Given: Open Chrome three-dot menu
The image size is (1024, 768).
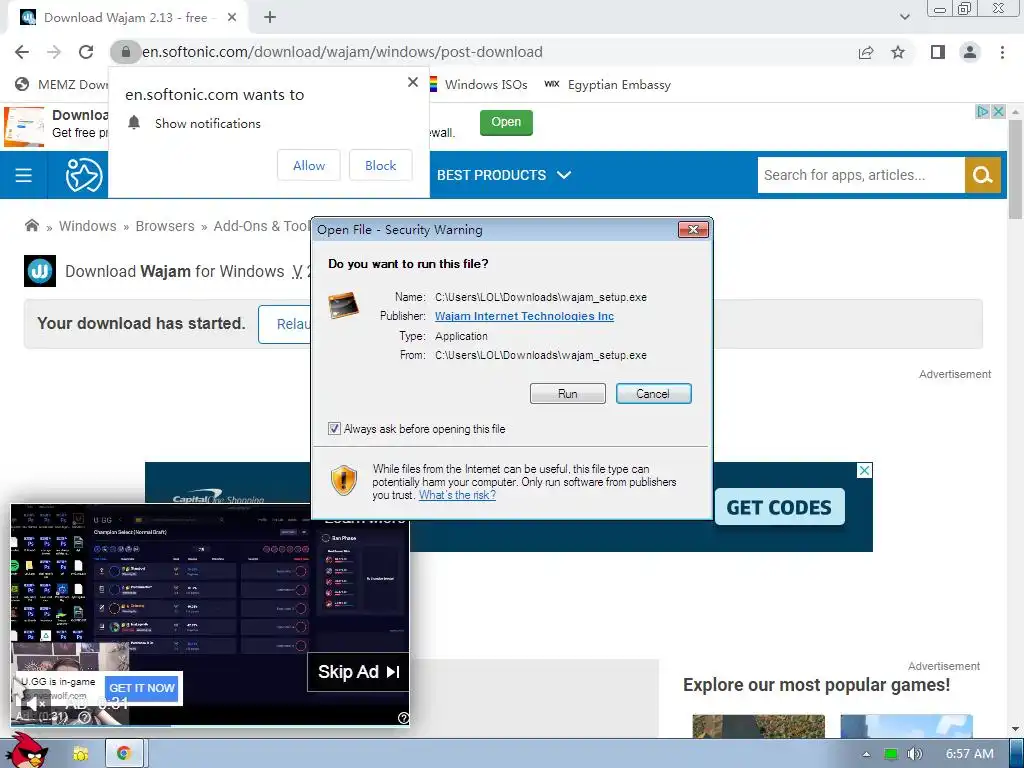Looking at the screenshot, I should click(1002, 52).
